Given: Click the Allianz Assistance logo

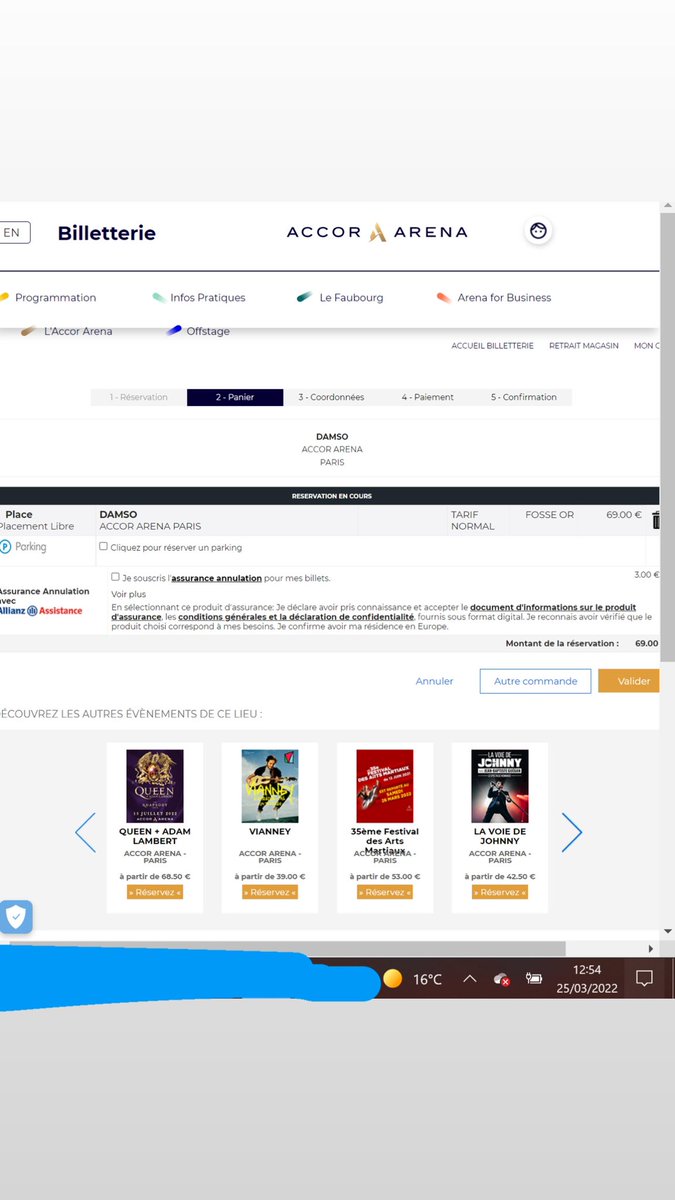Looking at the screenshot, I should (x=41, y=610).
